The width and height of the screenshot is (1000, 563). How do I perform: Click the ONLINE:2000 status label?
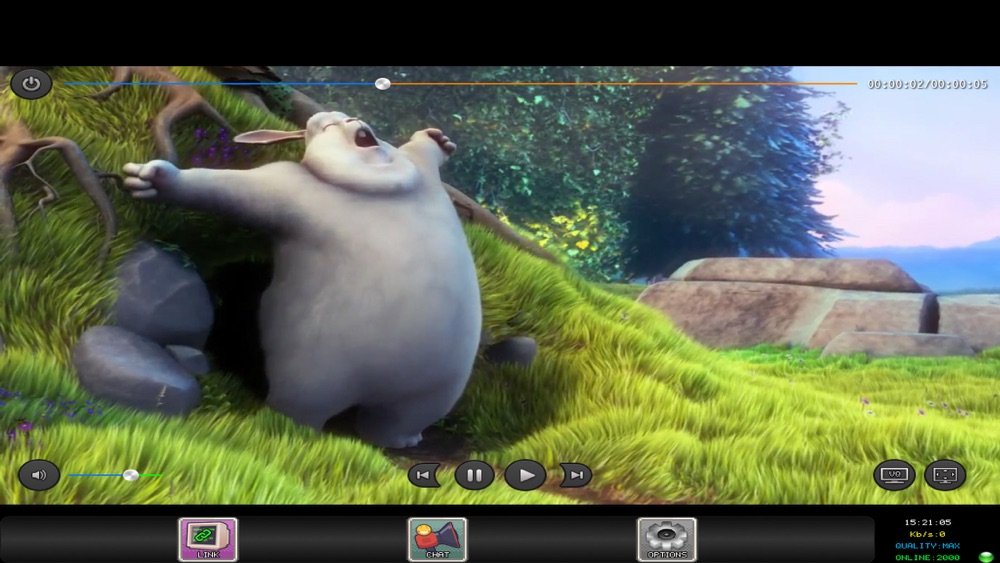[927, 557]
